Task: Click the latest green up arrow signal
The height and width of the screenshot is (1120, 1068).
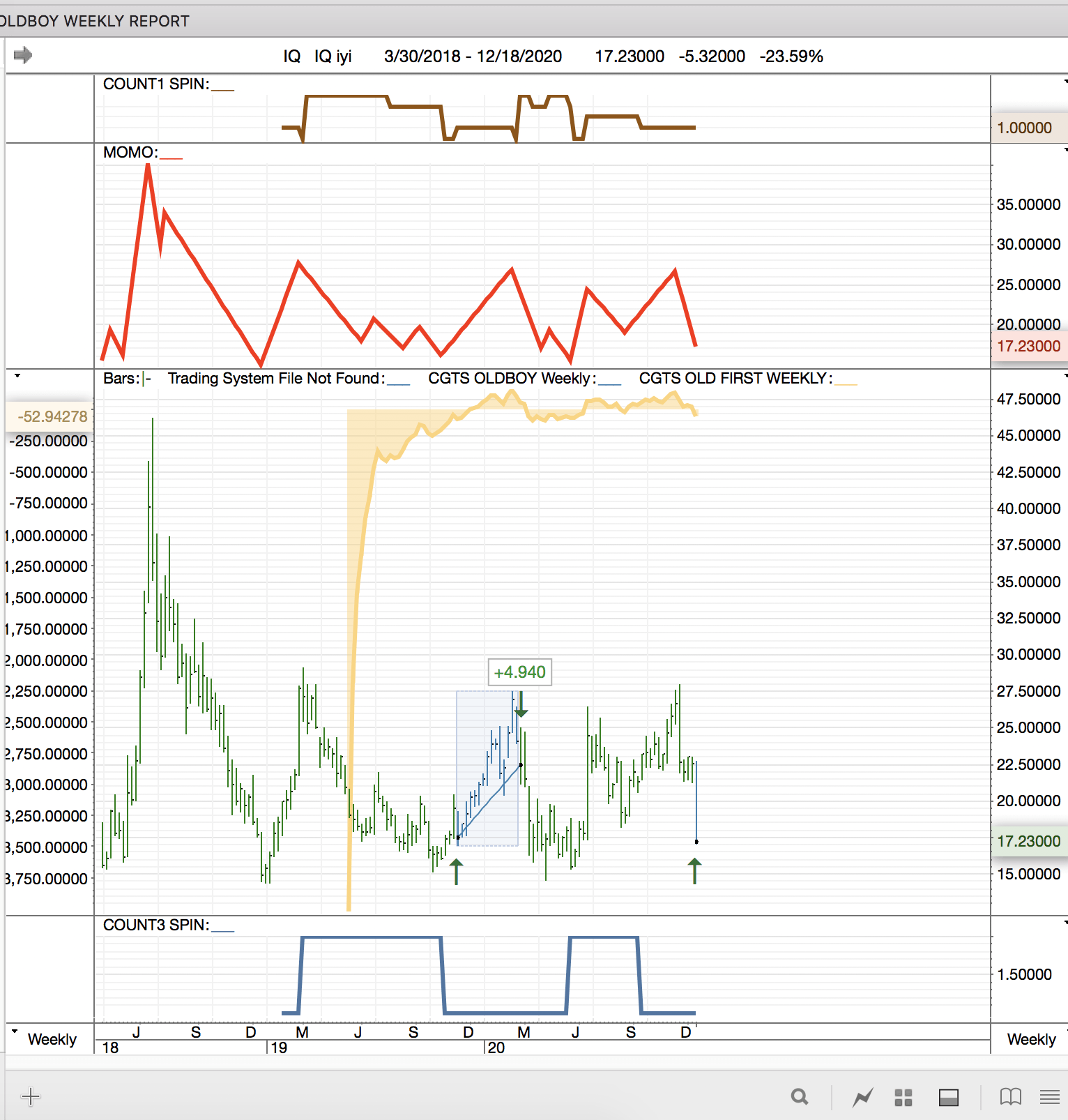Action: click(x=694, y=871)
